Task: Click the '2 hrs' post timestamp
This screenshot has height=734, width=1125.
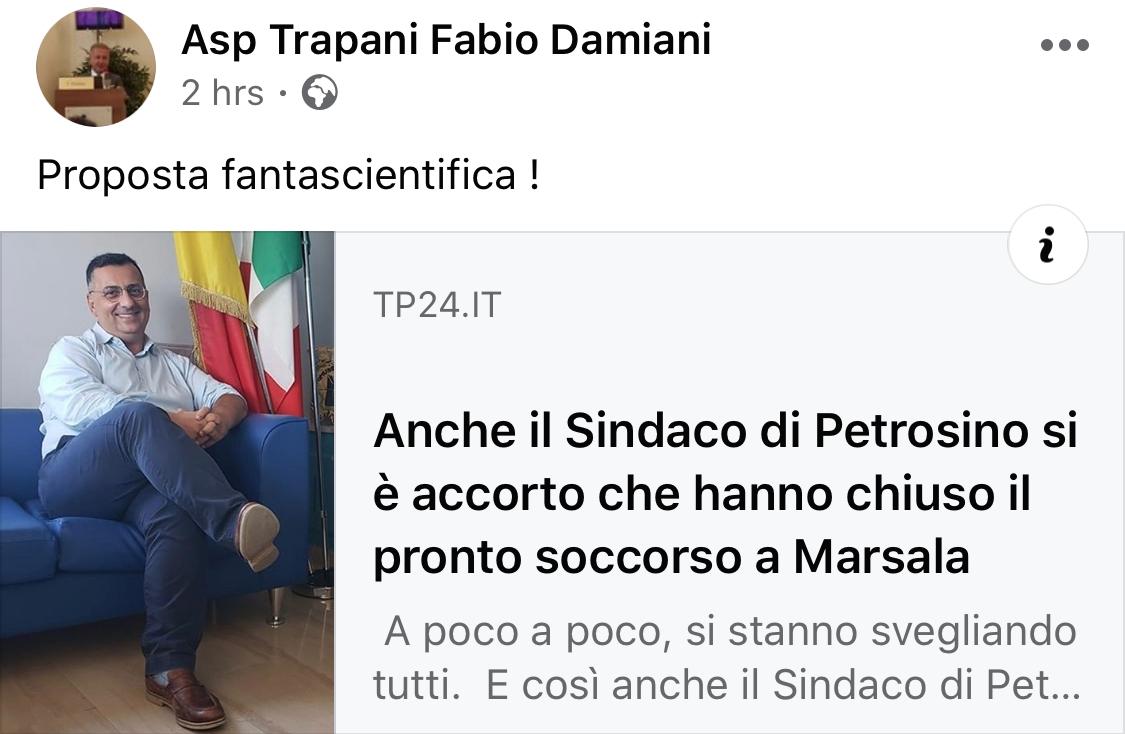Action: coord(222,93)
